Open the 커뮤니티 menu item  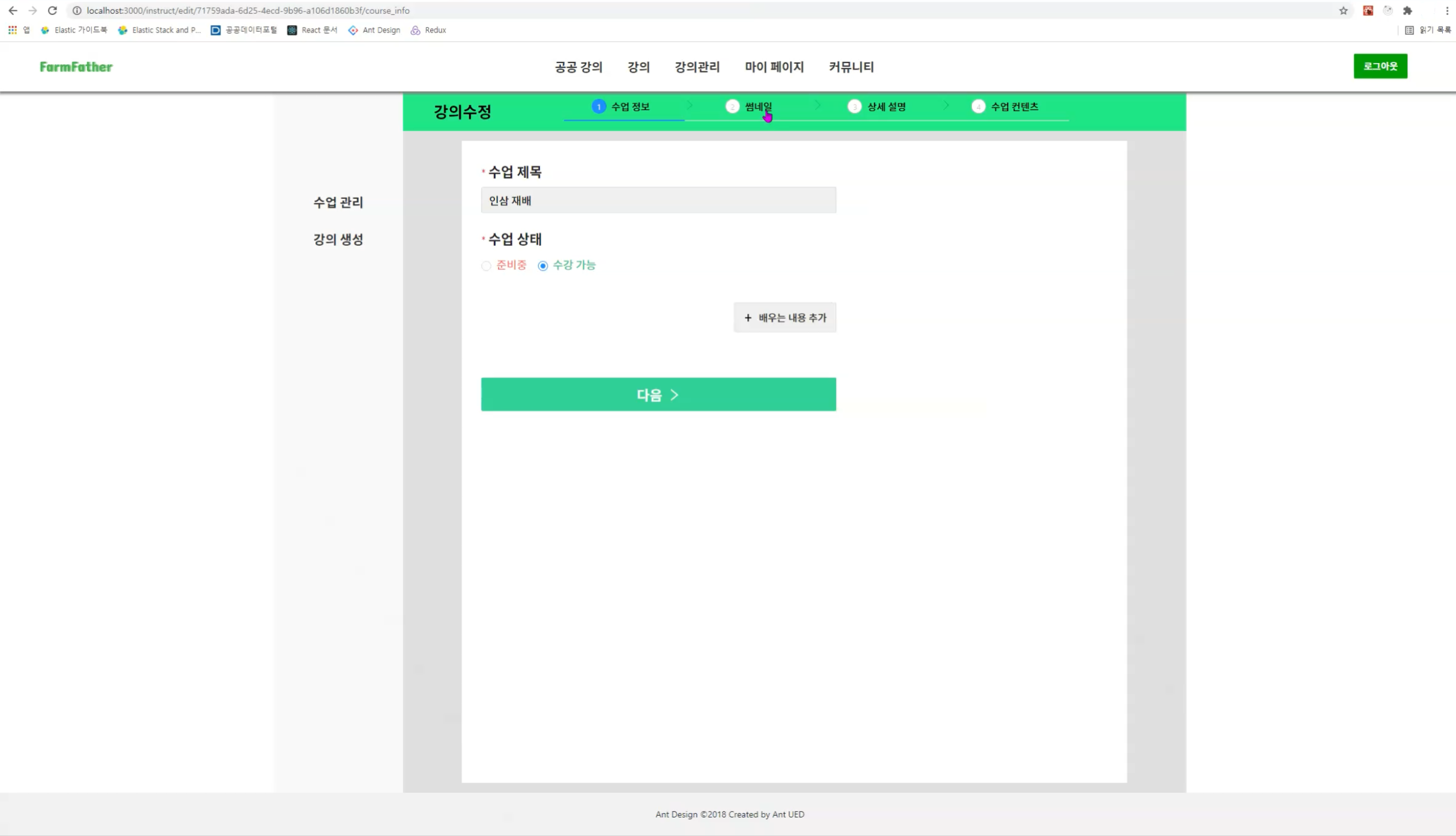[x=851, y=67]
